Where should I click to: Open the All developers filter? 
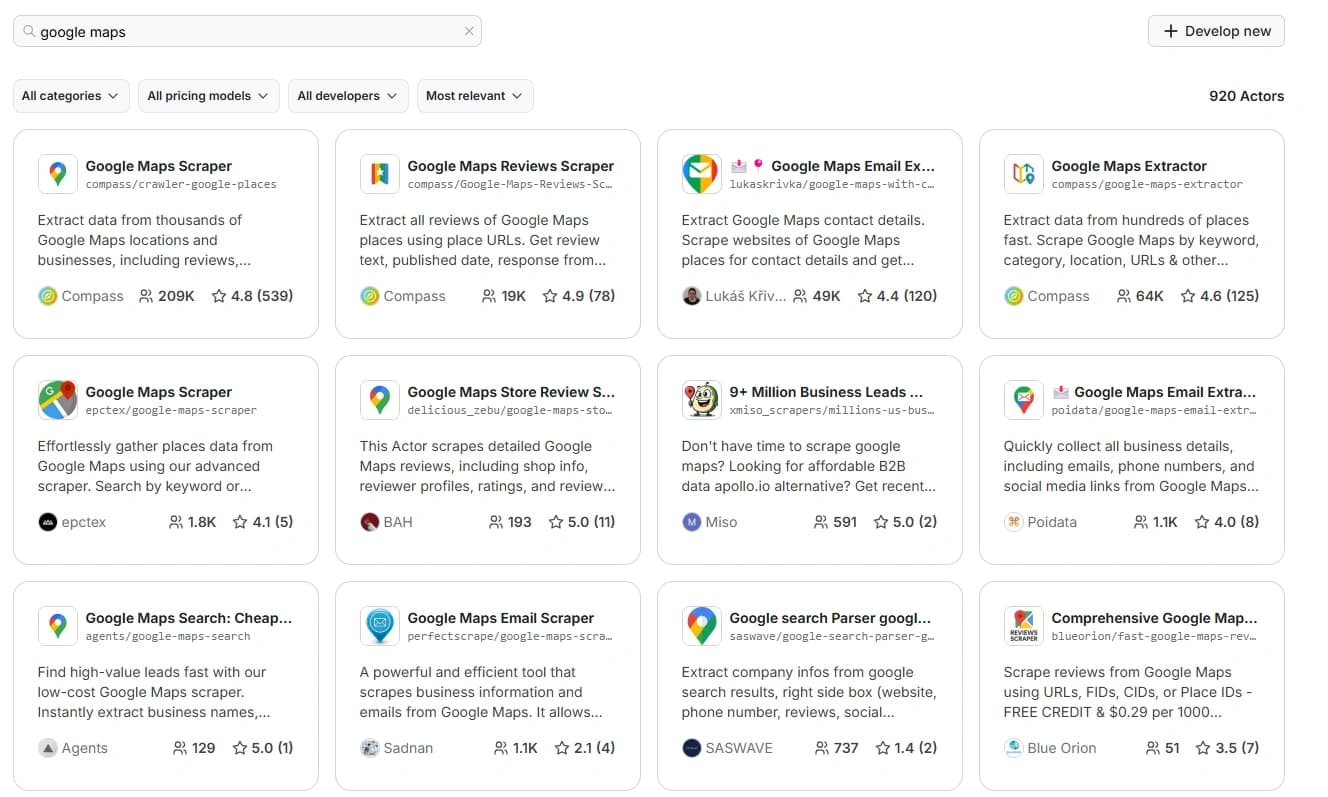pyautogui.click(x=347, y=95)
